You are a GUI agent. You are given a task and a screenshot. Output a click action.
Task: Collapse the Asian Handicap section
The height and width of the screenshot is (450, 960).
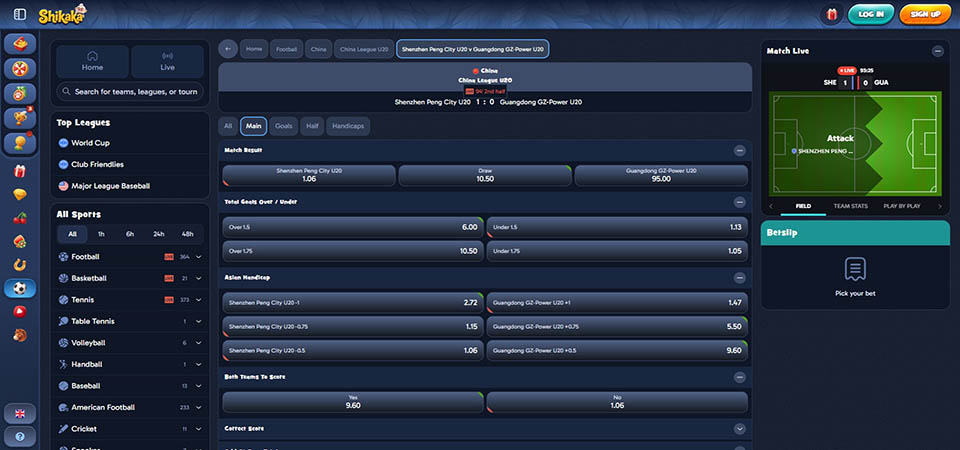click(740, 278)
